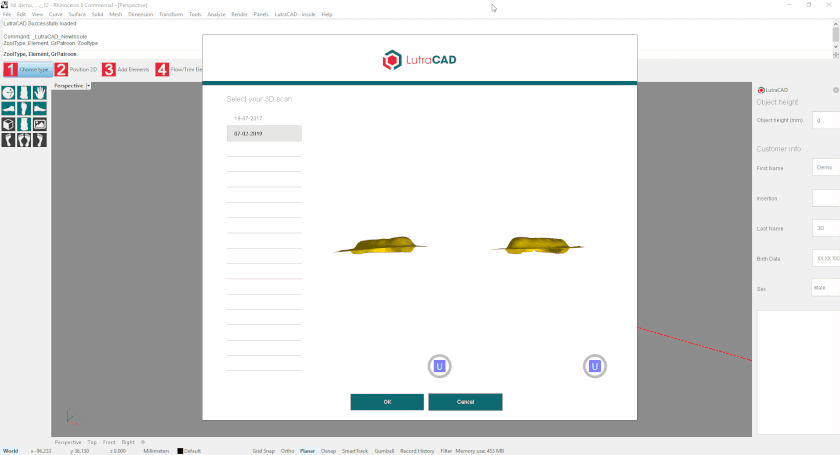Click the black Default layer color swatch
840x455 pixels.
tap(180, 451)
